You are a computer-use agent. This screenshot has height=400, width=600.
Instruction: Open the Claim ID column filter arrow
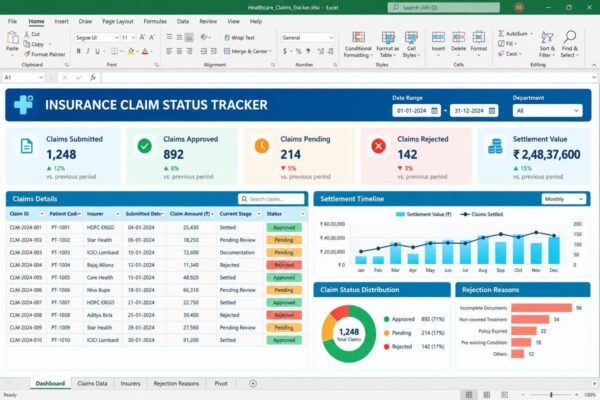tap(42, 214)
